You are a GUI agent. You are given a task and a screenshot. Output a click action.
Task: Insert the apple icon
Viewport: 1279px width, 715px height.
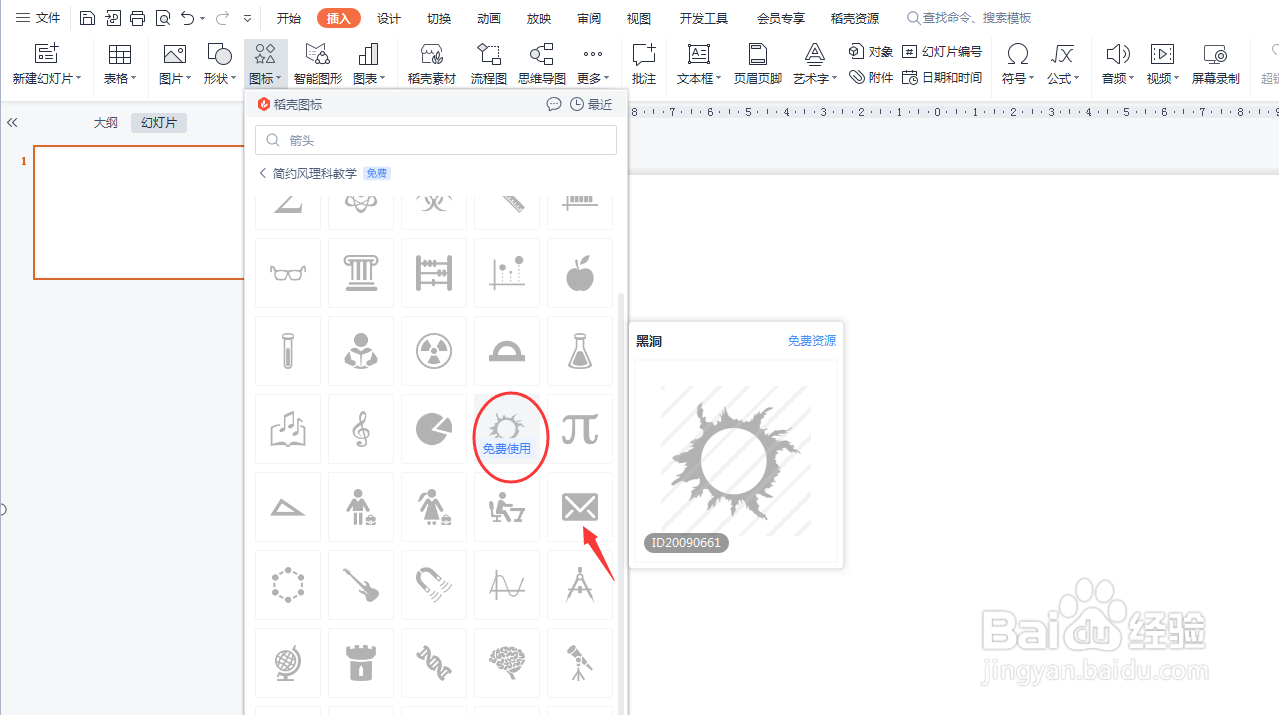coord(580,273)
